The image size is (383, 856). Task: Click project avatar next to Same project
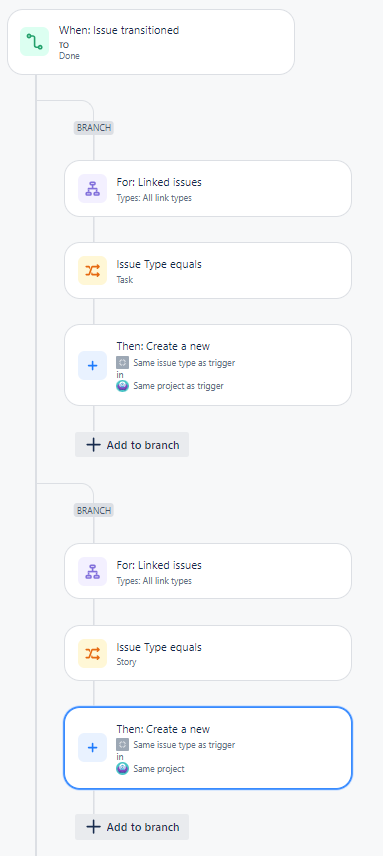pyautogui.click(x=123, y=769)
